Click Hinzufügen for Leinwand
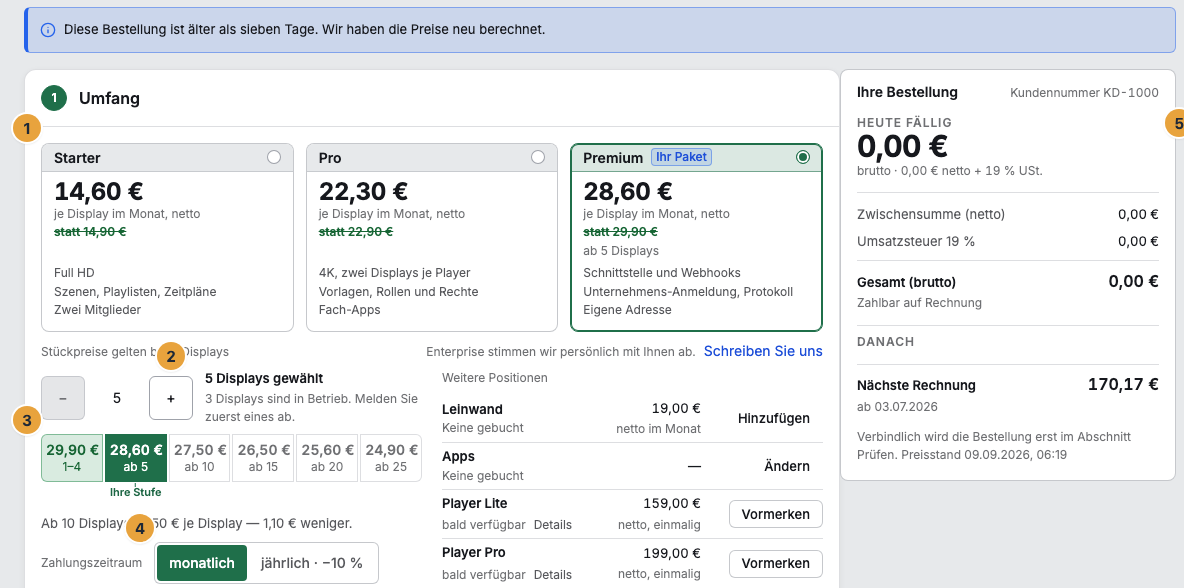1184x588 pixels. (x=774, y=418)
